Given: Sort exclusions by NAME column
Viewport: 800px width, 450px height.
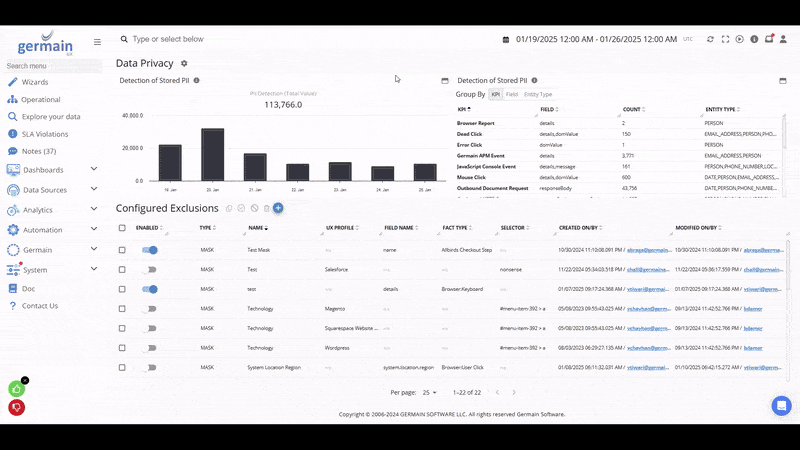Looking at the screenshot, I should (258, 228).
